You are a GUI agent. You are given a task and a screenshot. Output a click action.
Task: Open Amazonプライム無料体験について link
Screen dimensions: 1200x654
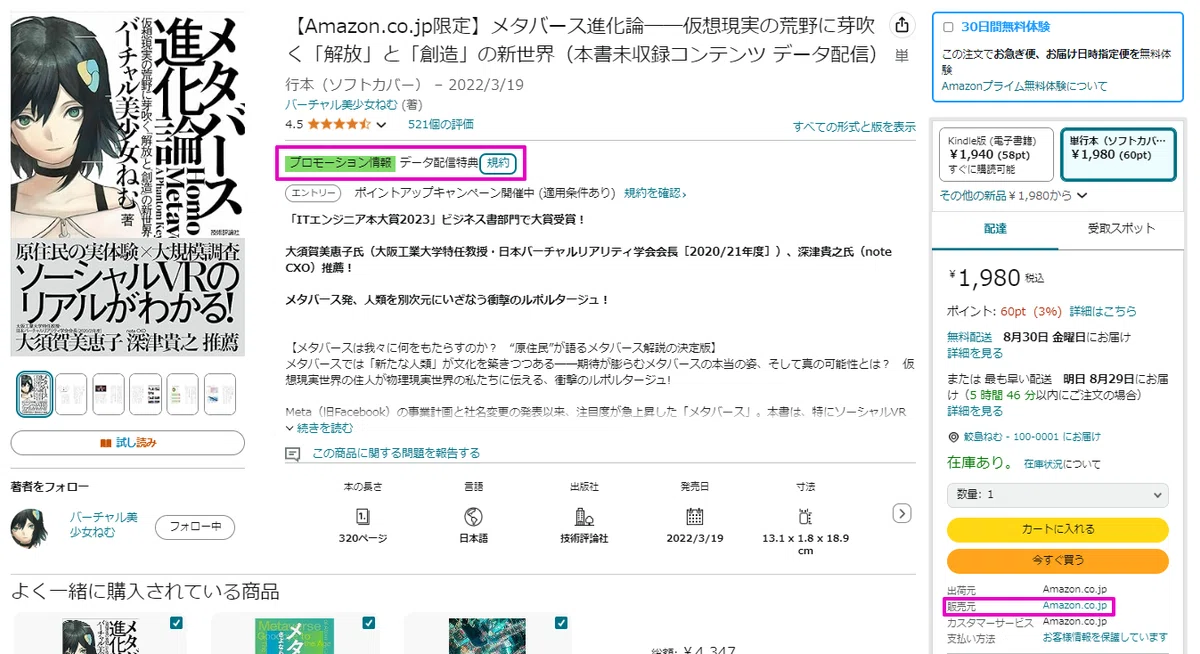[x=1024, y=86]
